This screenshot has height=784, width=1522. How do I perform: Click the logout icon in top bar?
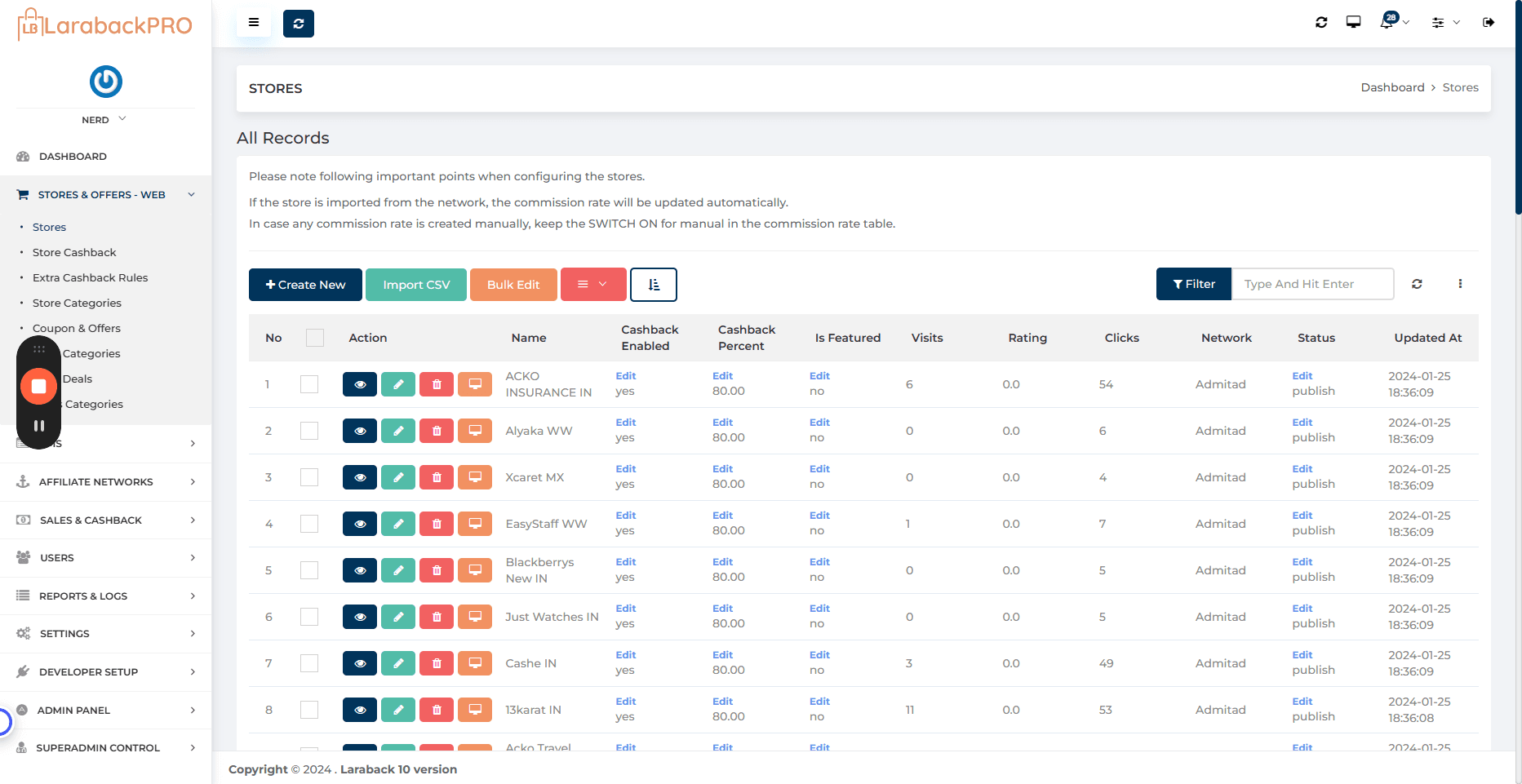pos(1489,22)
